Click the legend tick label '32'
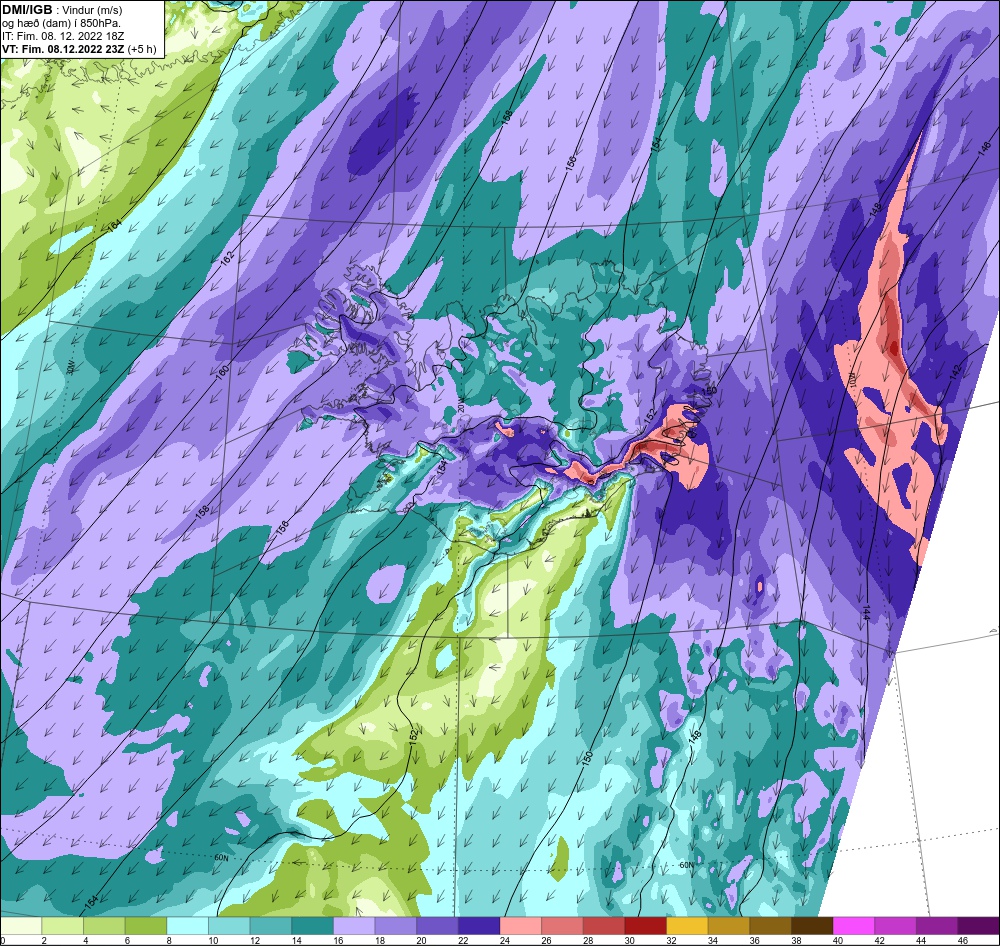This screenshot has height=946, width=1000. 672,940
